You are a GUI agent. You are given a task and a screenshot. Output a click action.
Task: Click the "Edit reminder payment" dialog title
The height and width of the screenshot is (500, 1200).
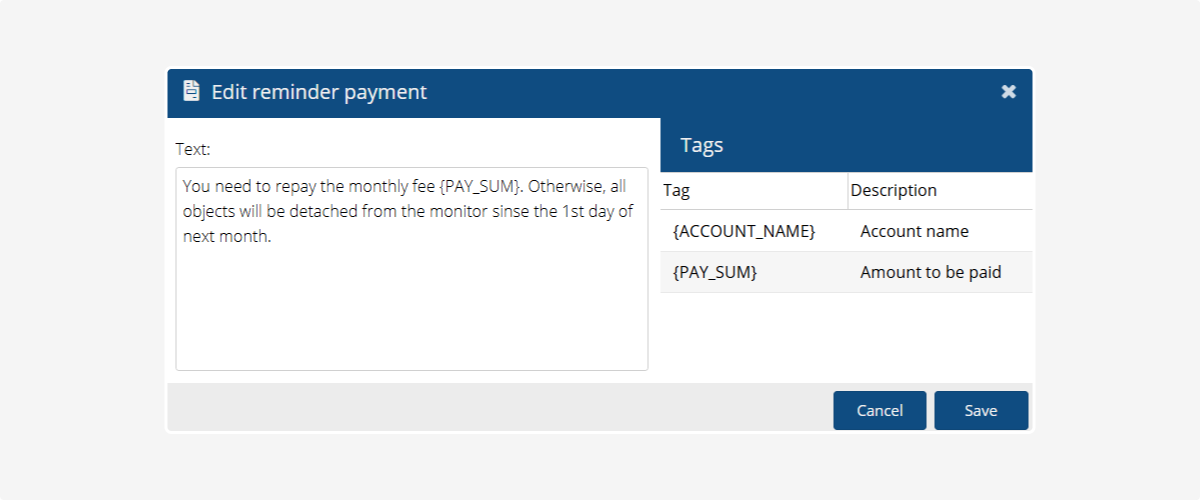(319, 92)
